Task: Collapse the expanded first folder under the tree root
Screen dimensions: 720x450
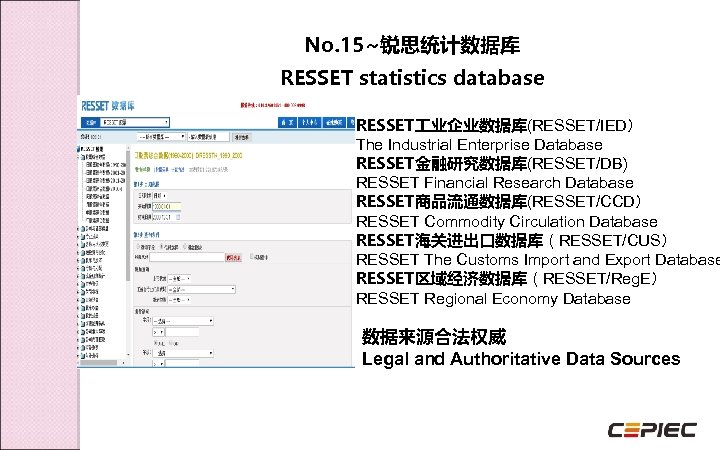Action: point(79,157)
